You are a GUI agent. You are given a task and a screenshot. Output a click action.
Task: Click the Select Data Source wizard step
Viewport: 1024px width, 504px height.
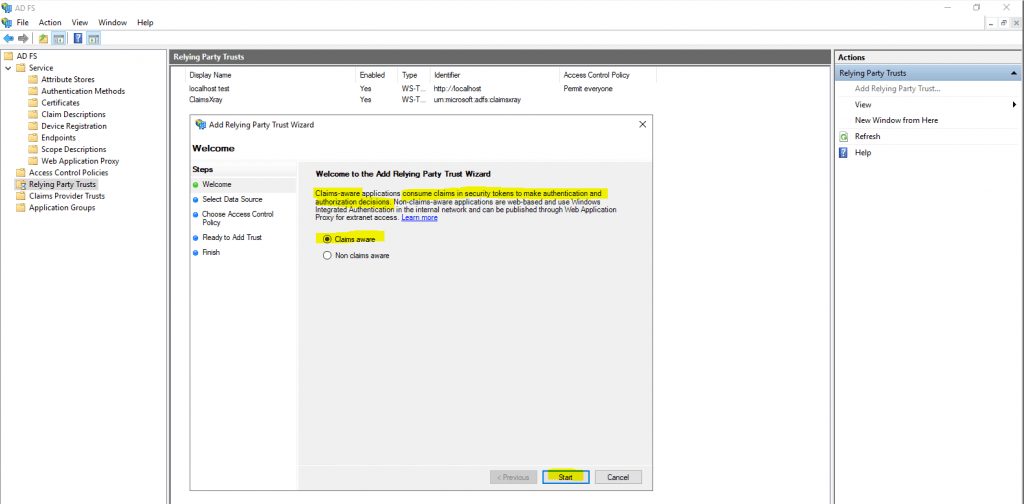click(x=232, y=199)
